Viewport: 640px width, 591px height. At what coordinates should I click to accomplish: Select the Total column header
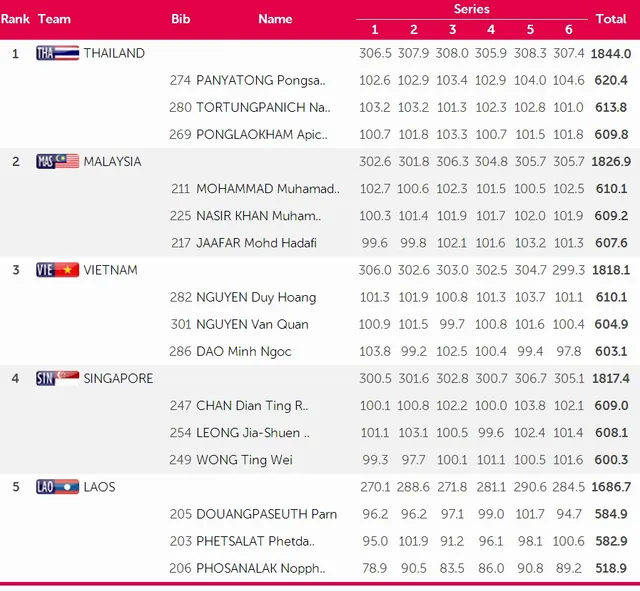(x=611, y=19)
